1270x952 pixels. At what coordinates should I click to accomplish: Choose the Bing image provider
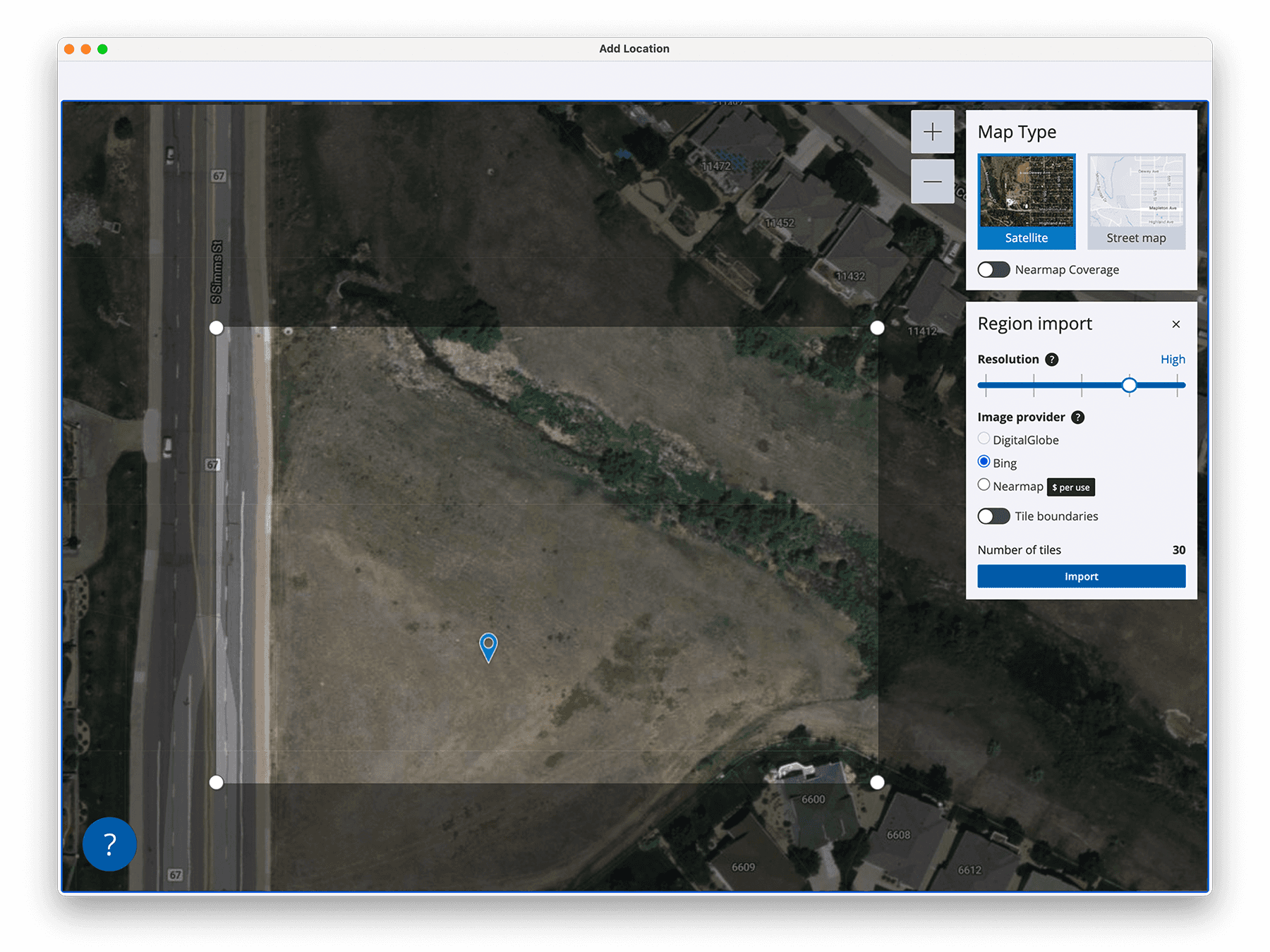(984, 462)
